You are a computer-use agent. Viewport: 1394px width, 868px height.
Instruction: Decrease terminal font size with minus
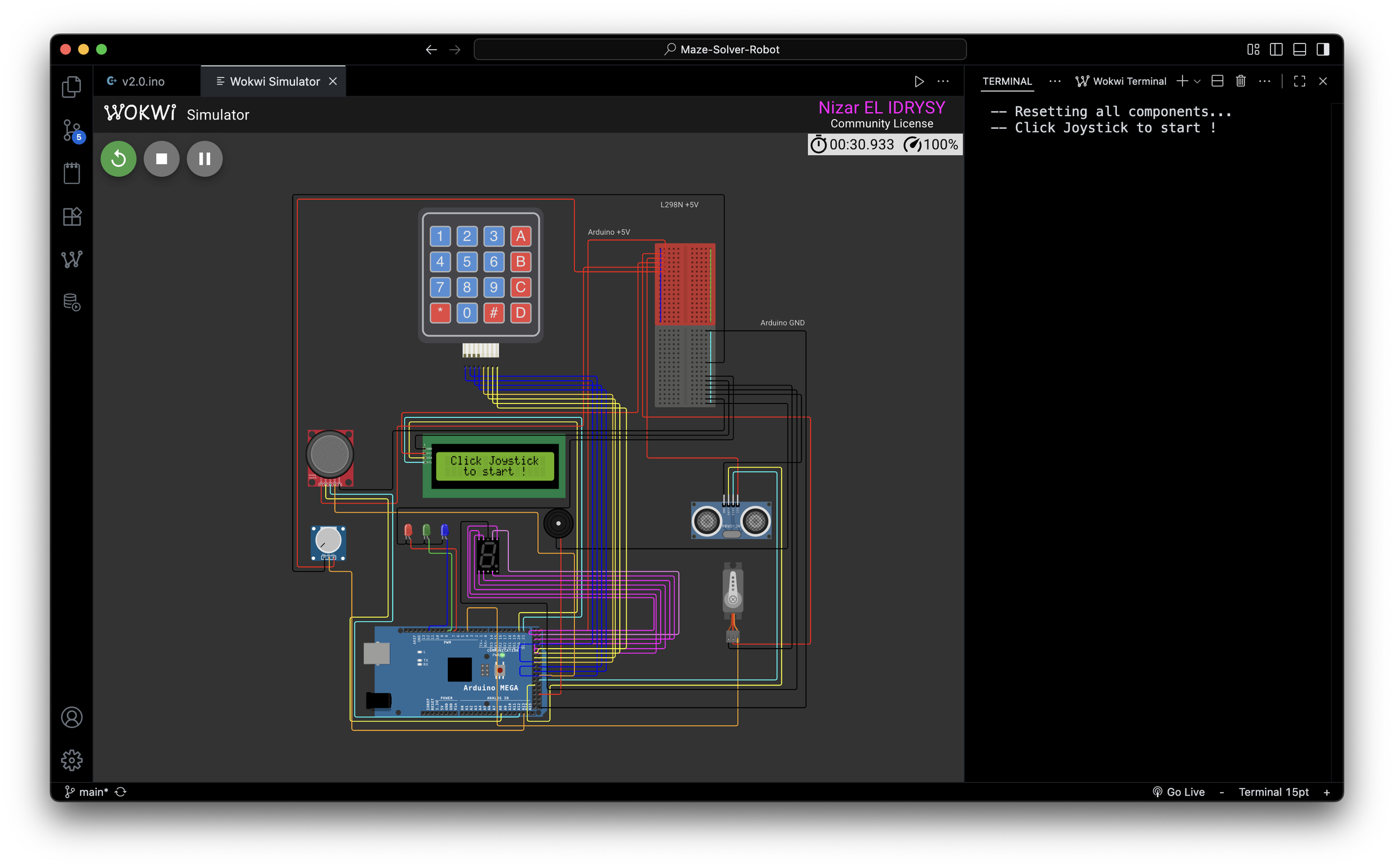point(1221,792)
